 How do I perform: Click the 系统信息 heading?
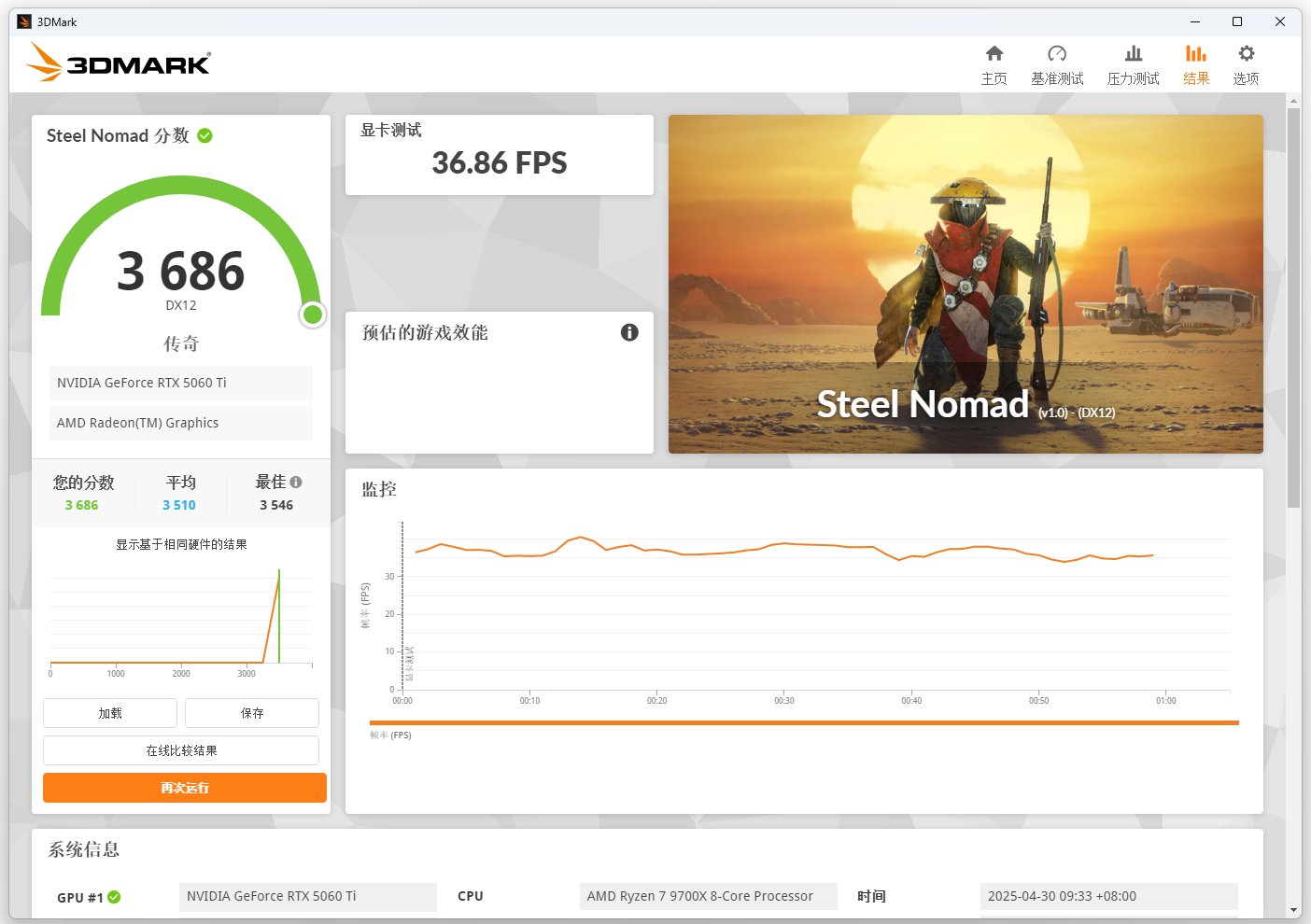(x=84, y=849)
